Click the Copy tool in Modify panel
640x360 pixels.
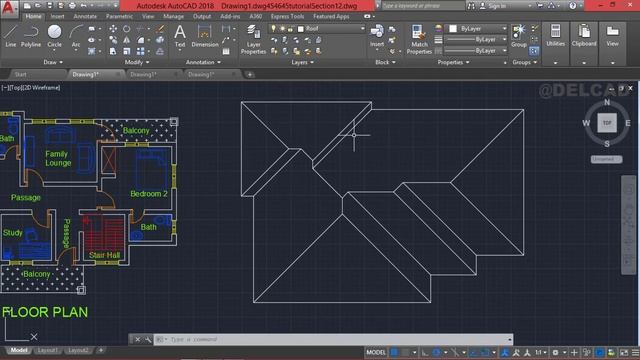pyautogui.click(x=113, y=40)
